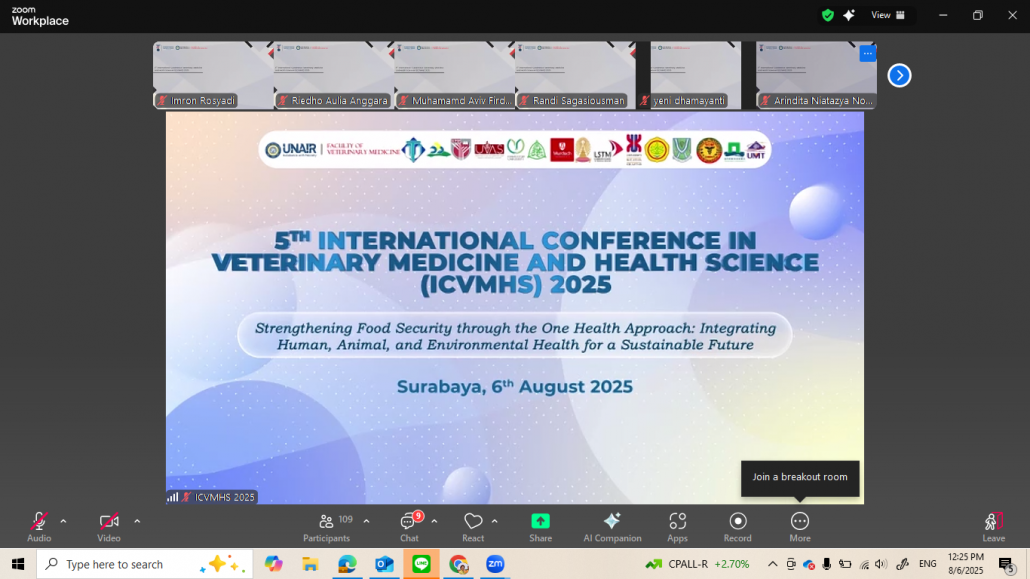
Task: Show hidden system tray icons
Action: pos(772,564)
